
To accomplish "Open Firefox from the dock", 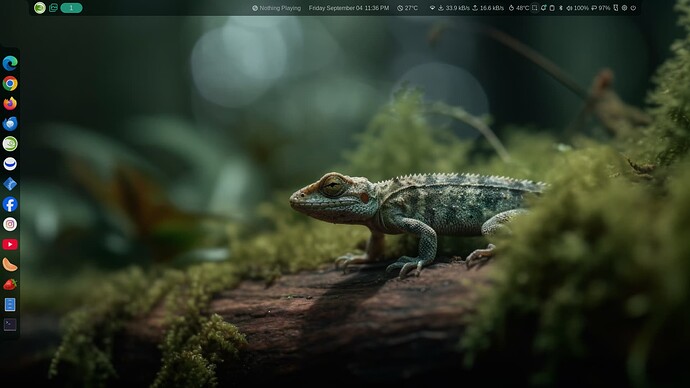I will point(10,103).
